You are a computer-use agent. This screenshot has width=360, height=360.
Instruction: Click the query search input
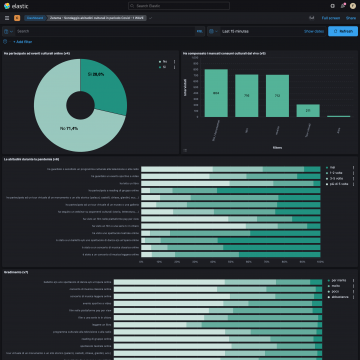pyautogui.click(x=105, y=31)
